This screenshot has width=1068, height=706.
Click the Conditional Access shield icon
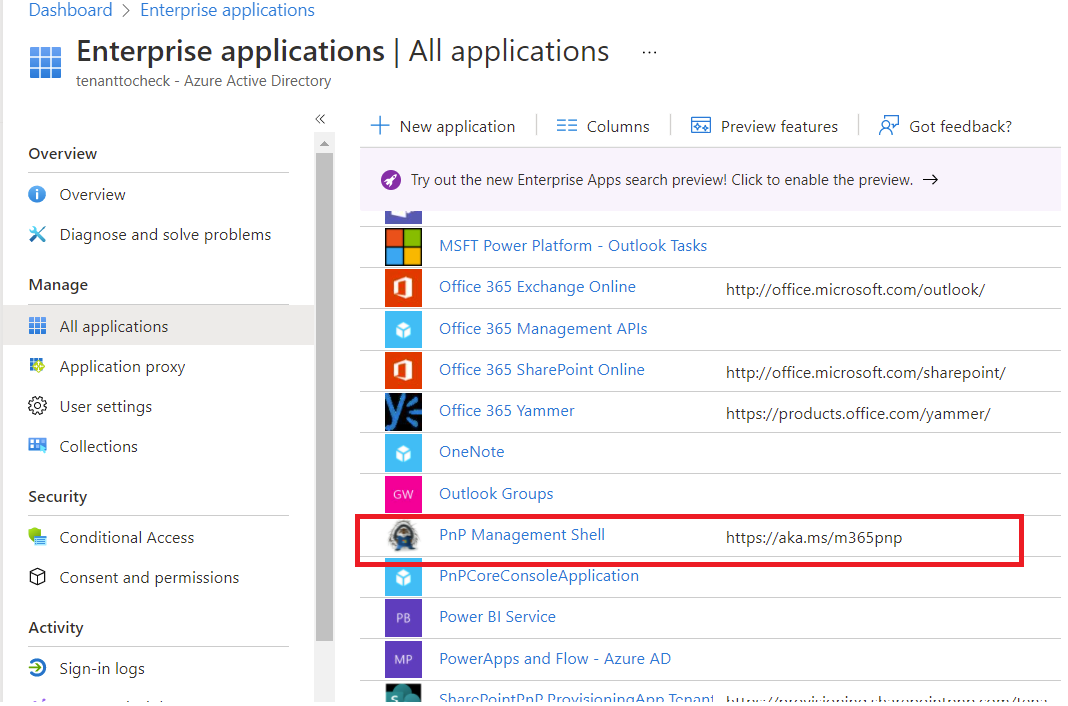coord(35,537)
